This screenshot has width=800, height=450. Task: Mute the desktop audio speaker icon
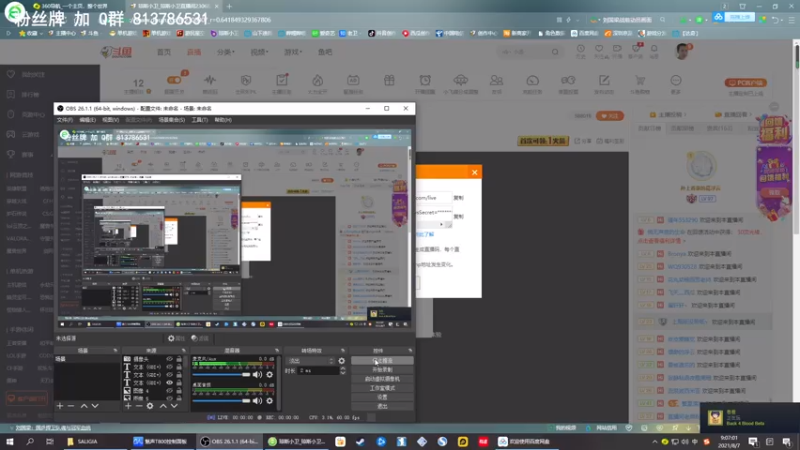pos(257,401)
